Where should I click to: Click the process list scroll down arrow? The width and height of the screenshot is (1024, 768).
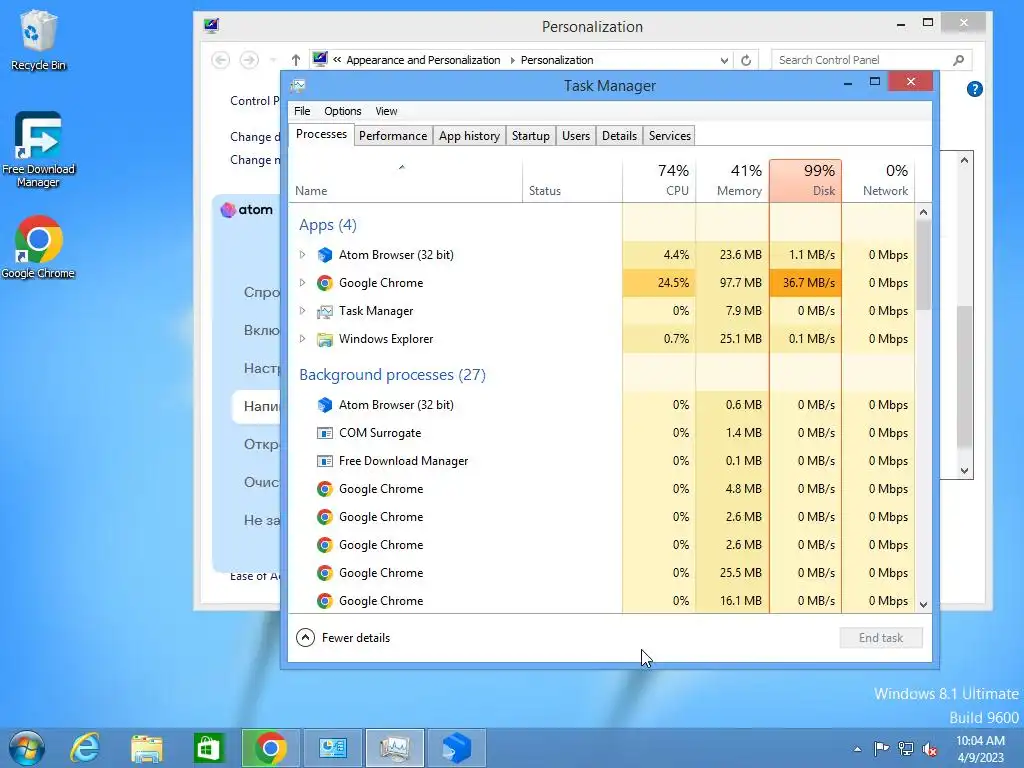point(923,604)
